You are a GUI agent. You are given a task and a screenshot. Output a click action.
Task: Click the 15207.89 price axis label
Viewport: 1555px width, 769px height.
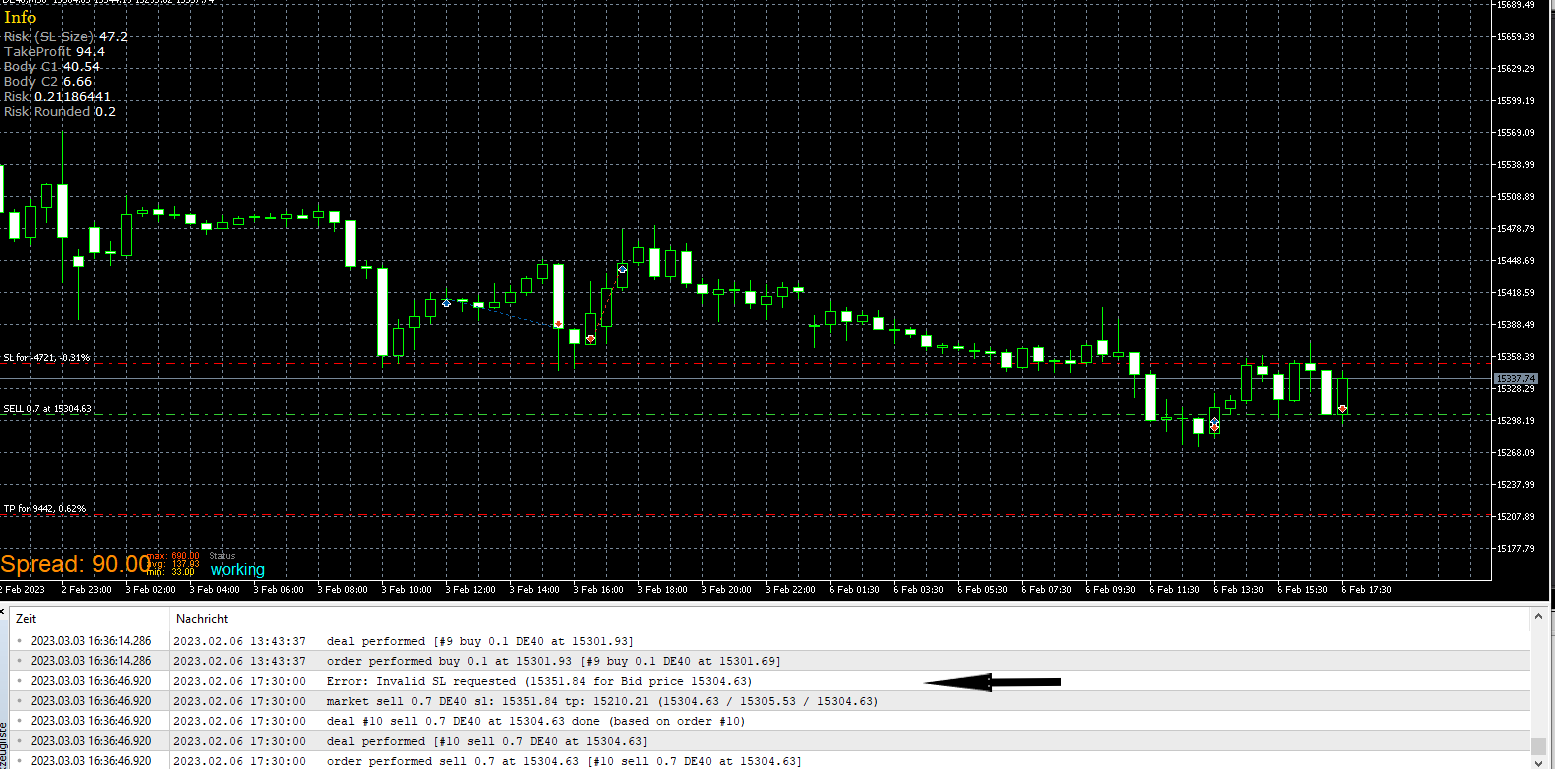1515,517
